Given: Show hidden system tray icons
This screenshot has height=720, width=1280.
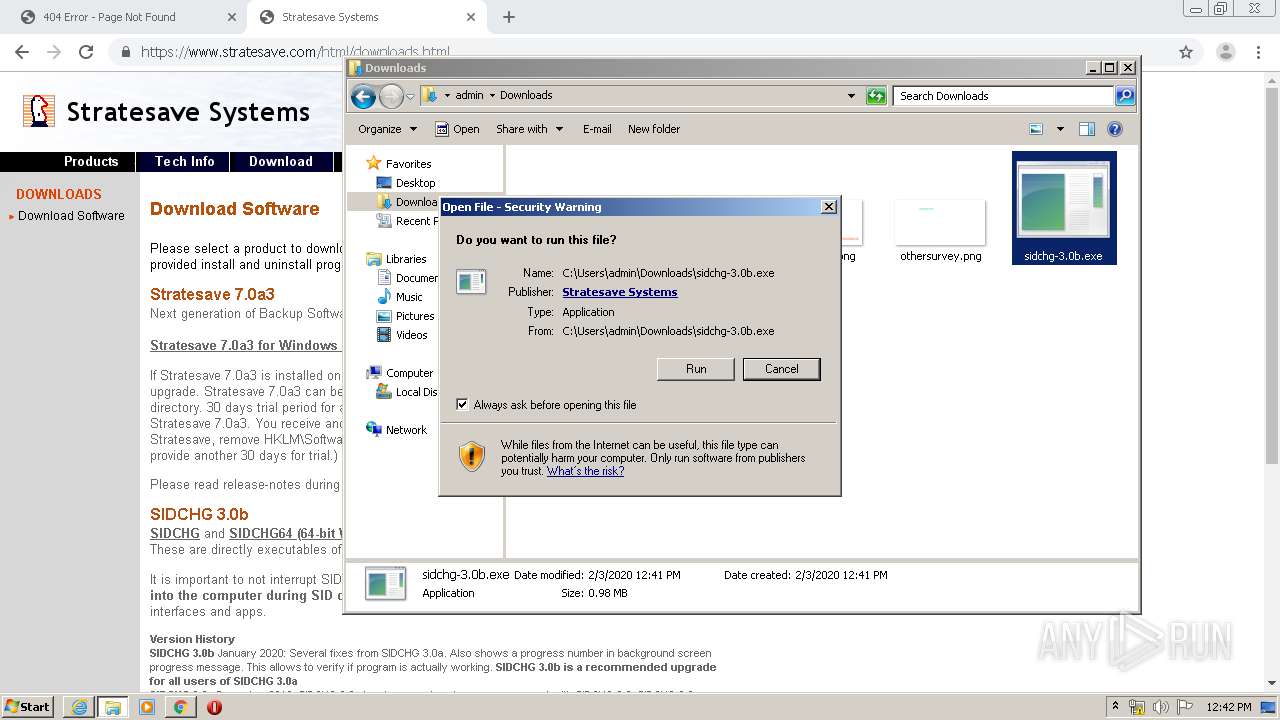Looking at the screenshot, I should click(x=1115, y=707).
